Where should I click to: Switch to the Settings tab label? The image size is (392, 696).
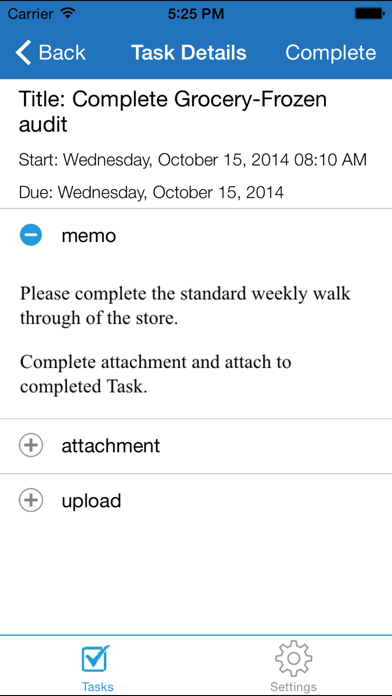[293, 687]
